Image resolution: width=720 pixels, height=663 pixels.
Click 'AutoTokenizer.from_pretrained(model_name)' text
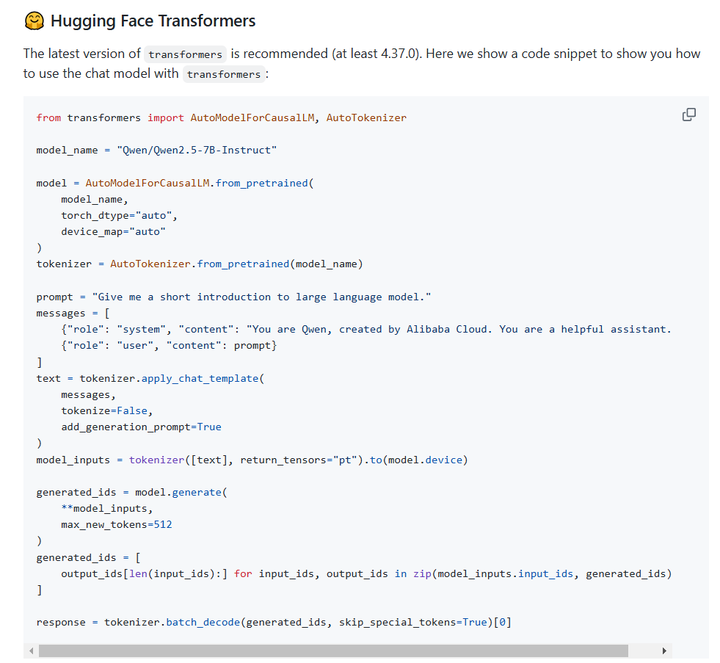tap(236, 264)
